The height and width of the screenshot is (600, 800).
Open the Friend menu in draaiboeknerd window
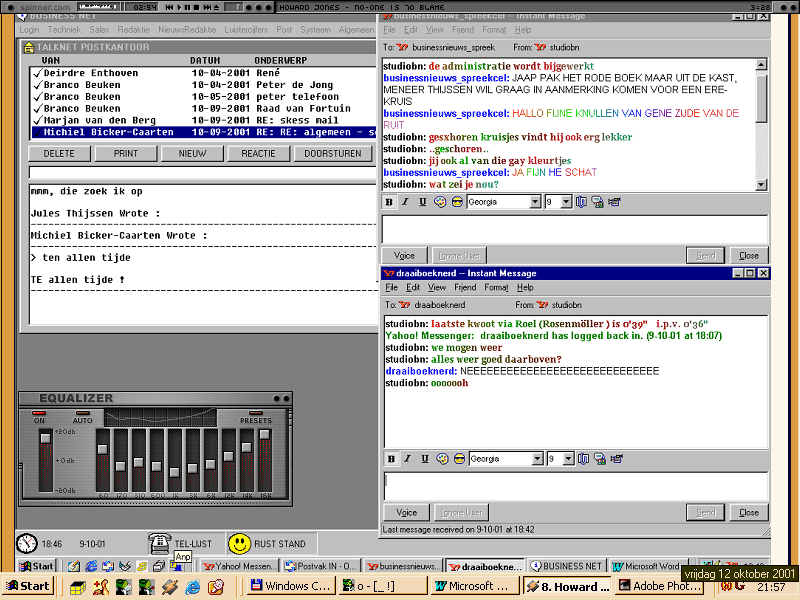pyautogui.click(x=465, y=287)
